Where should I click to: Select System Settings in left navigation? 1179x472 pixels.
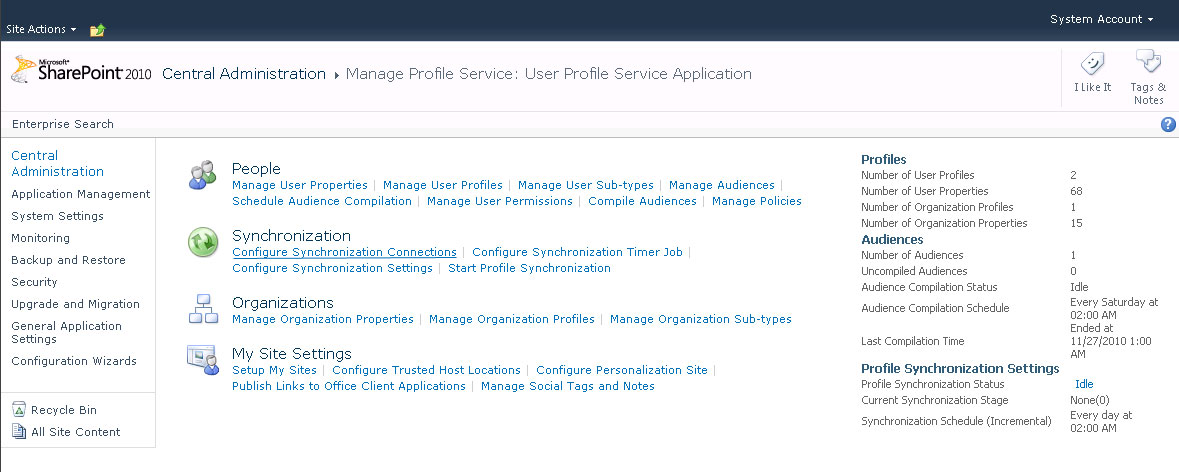[x=57, y=216]
